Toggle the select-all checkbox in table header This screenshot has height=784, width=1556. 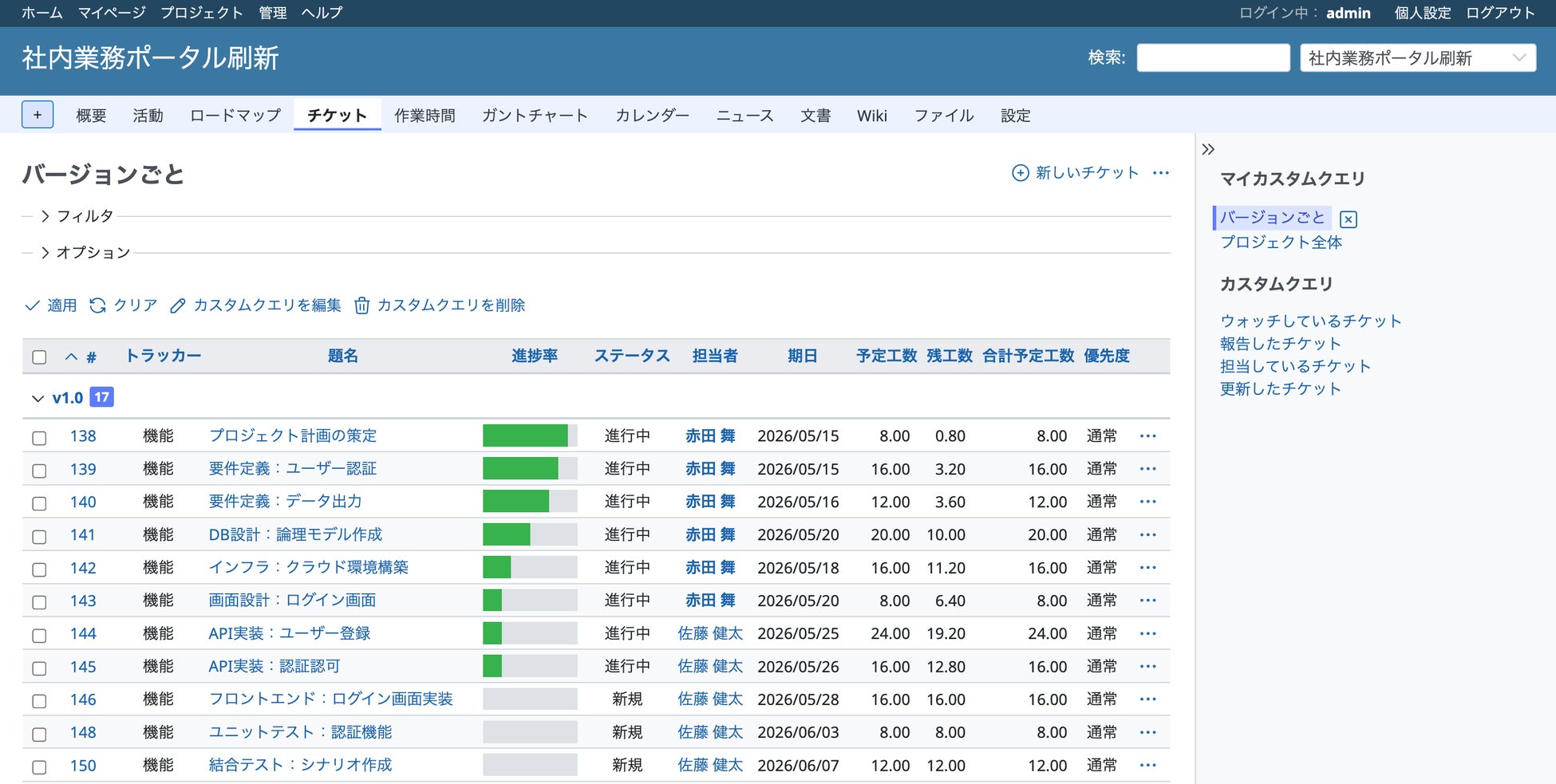39,357
